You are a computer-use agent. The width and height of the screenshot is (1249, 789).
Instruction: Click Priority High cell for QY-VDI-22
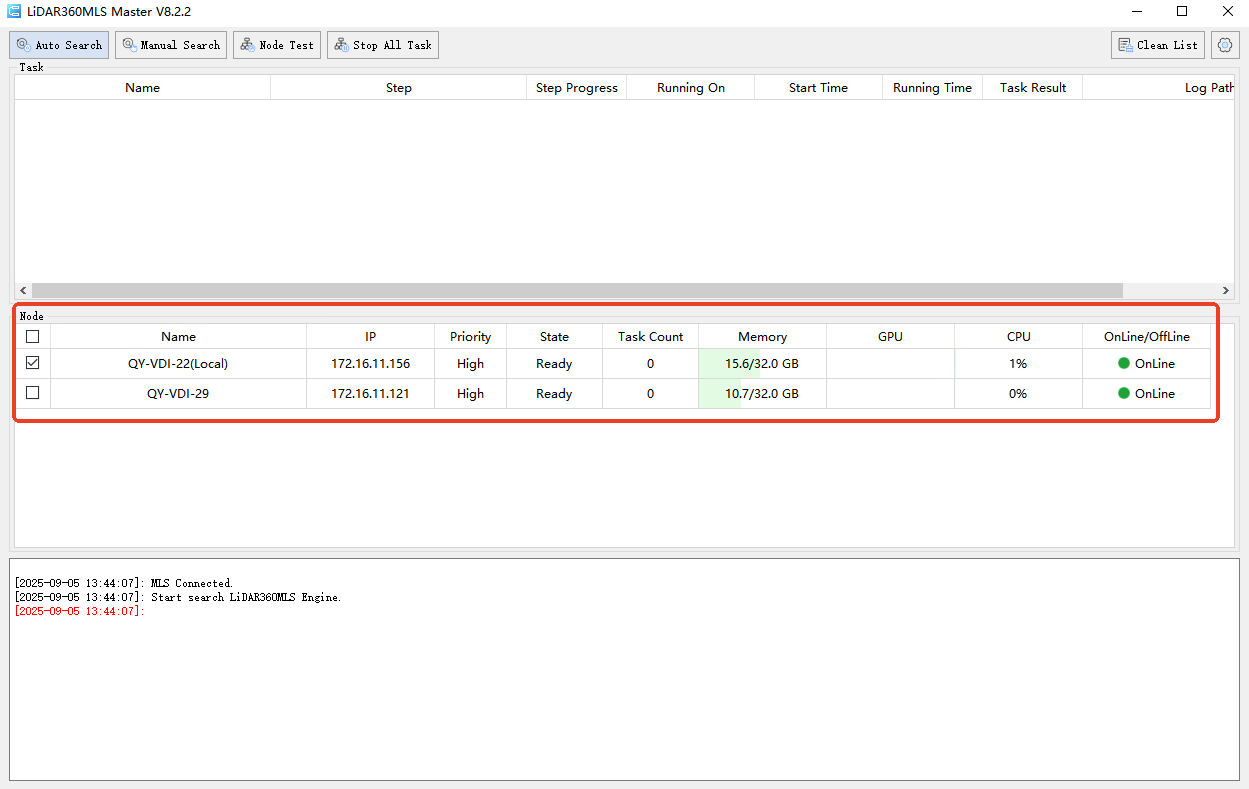coord(470,364)
